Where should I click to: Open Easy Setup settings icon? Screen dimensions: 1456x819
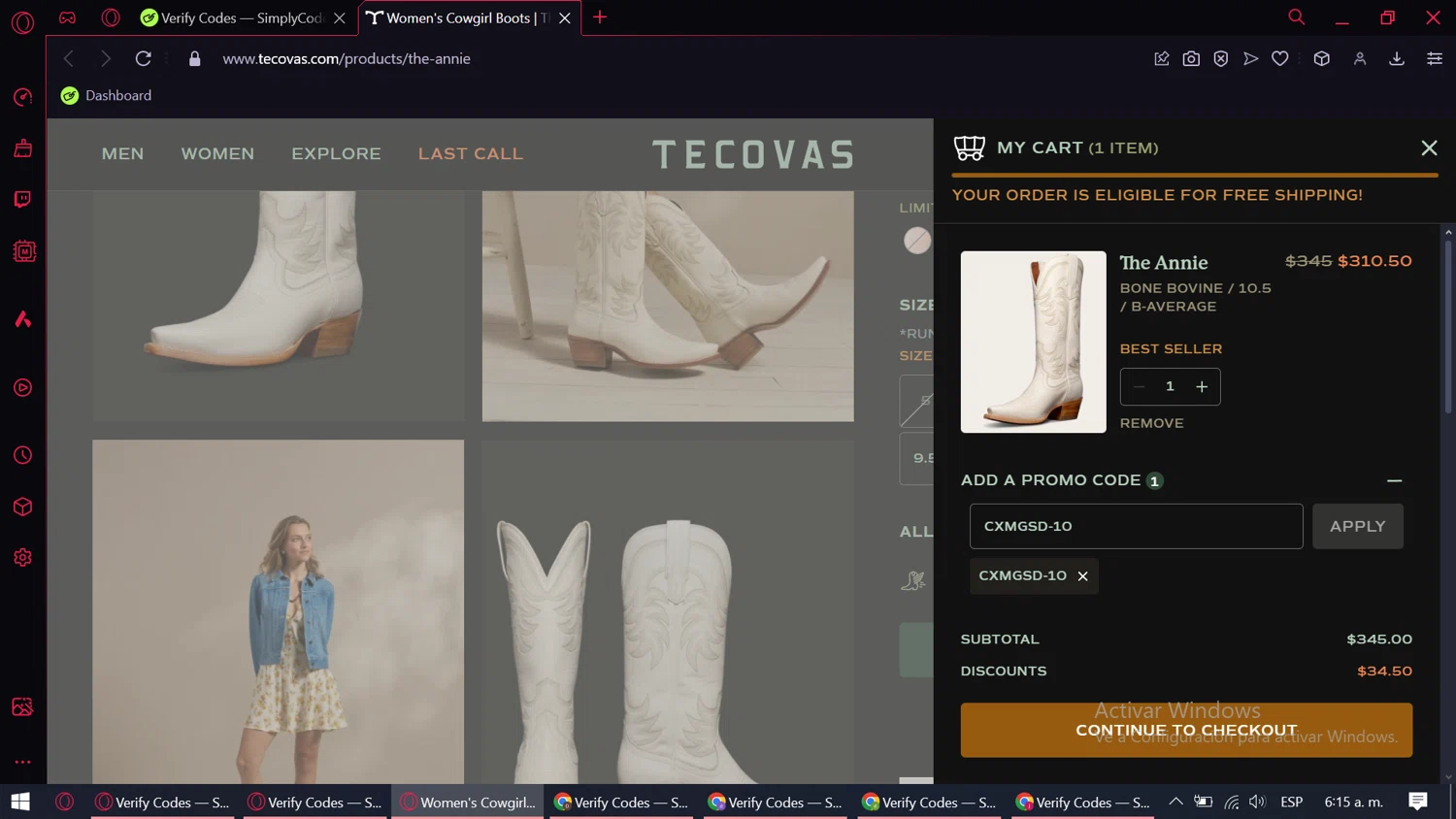pos(1434,58)
